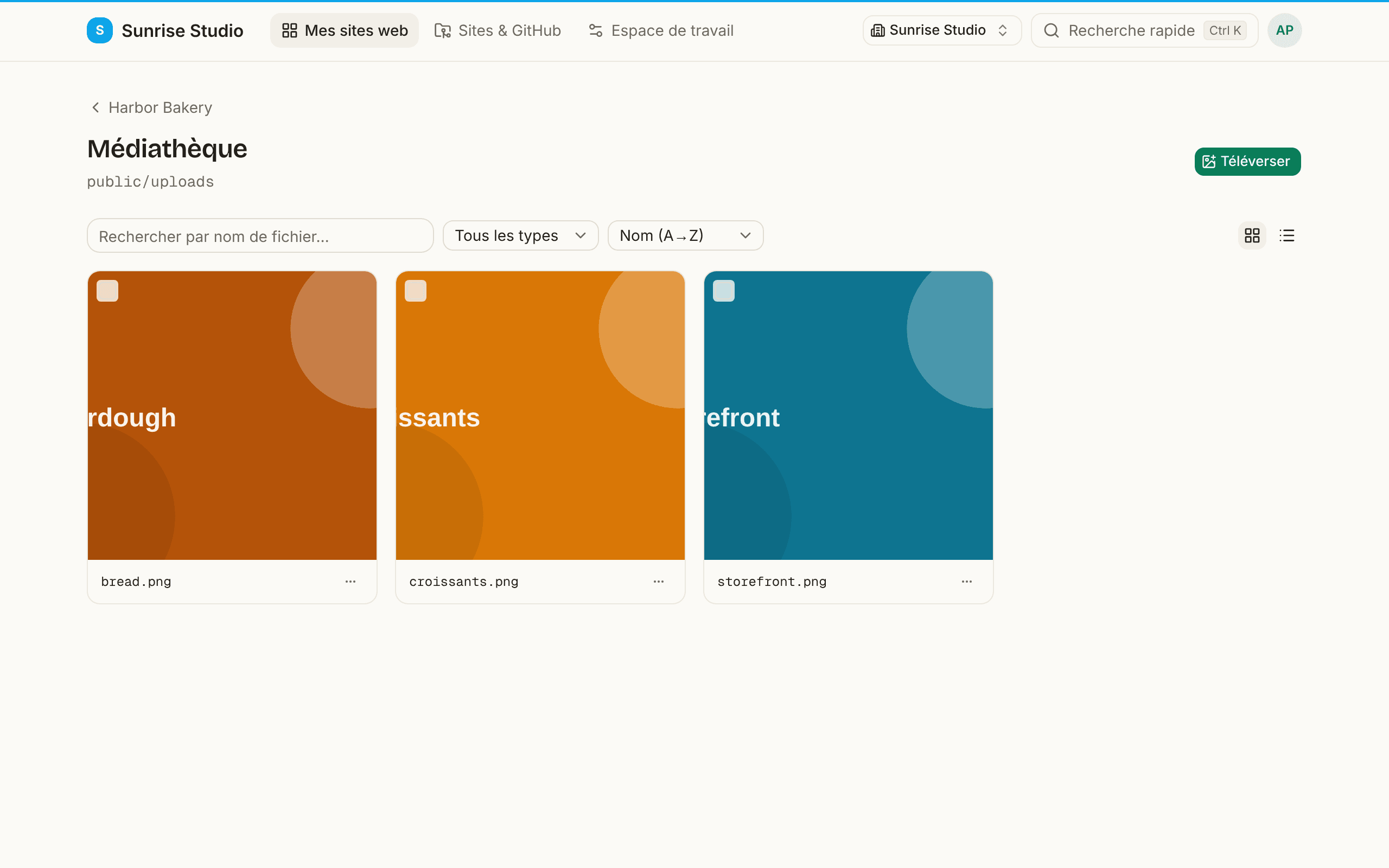The width and height of the screenshot is (1389, 868).
Task: Click the bread.png file name
Action: 136,582
